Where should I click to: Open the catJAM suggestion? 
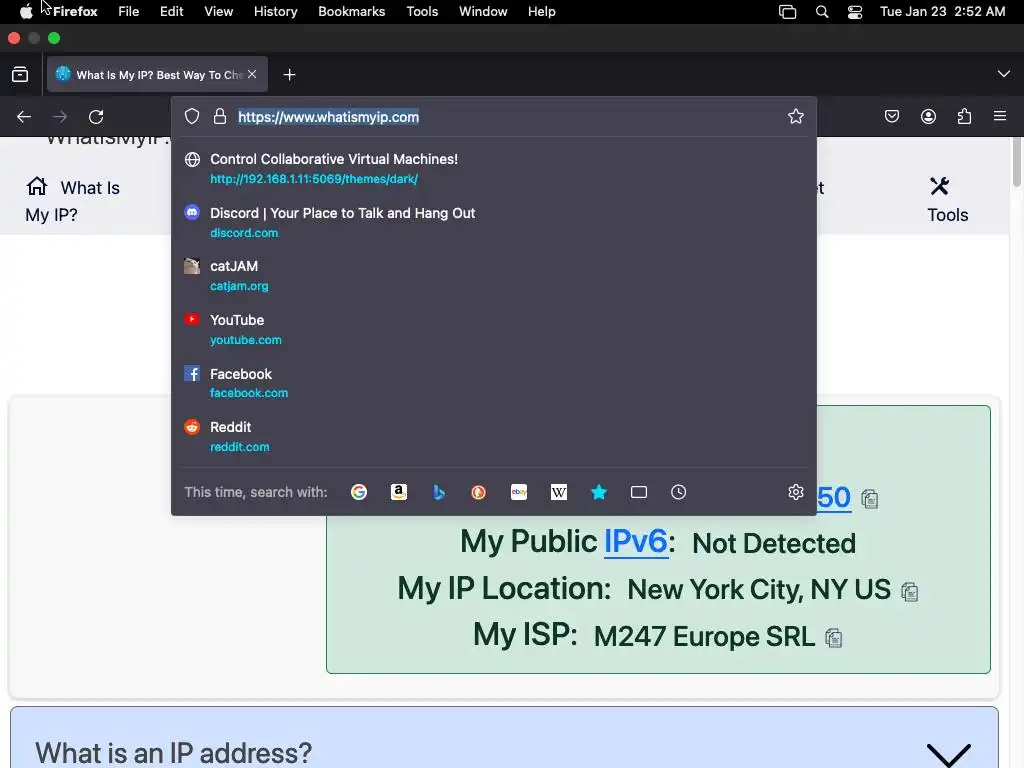point(494,276)
